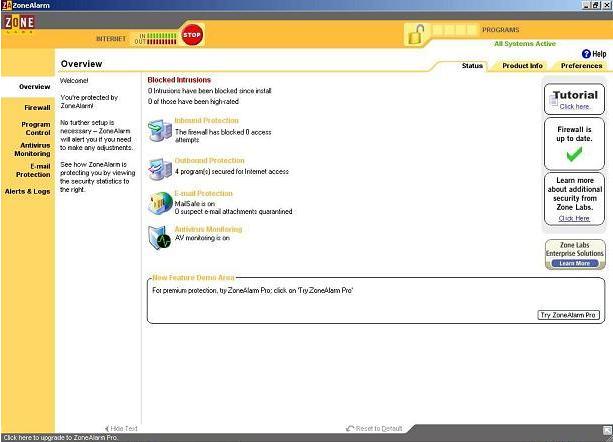Click the Reset to Default link
613x442 pixels.
[x=378, y=429]
